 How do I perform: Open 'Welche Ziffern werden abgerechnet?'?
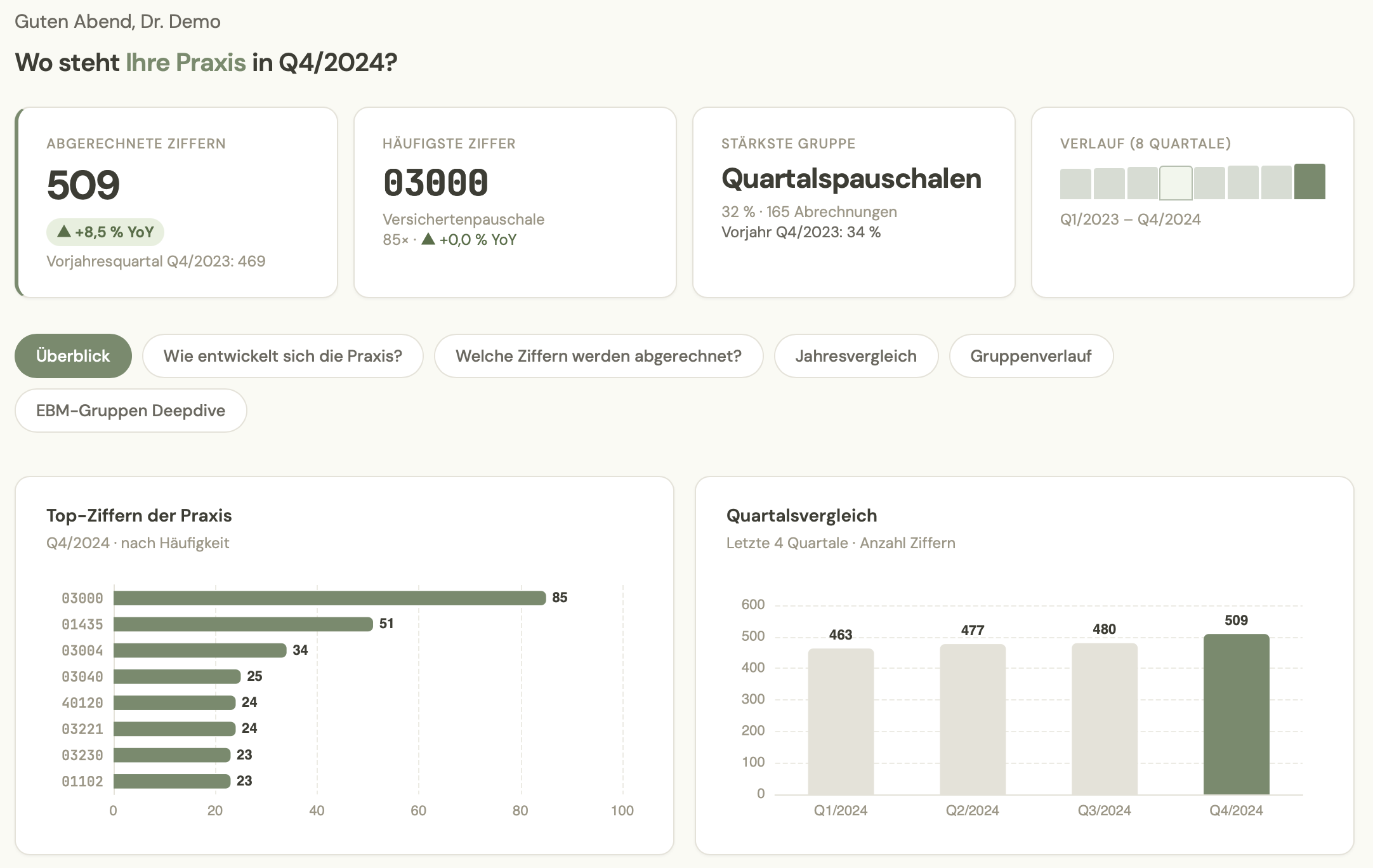[598, 356]
